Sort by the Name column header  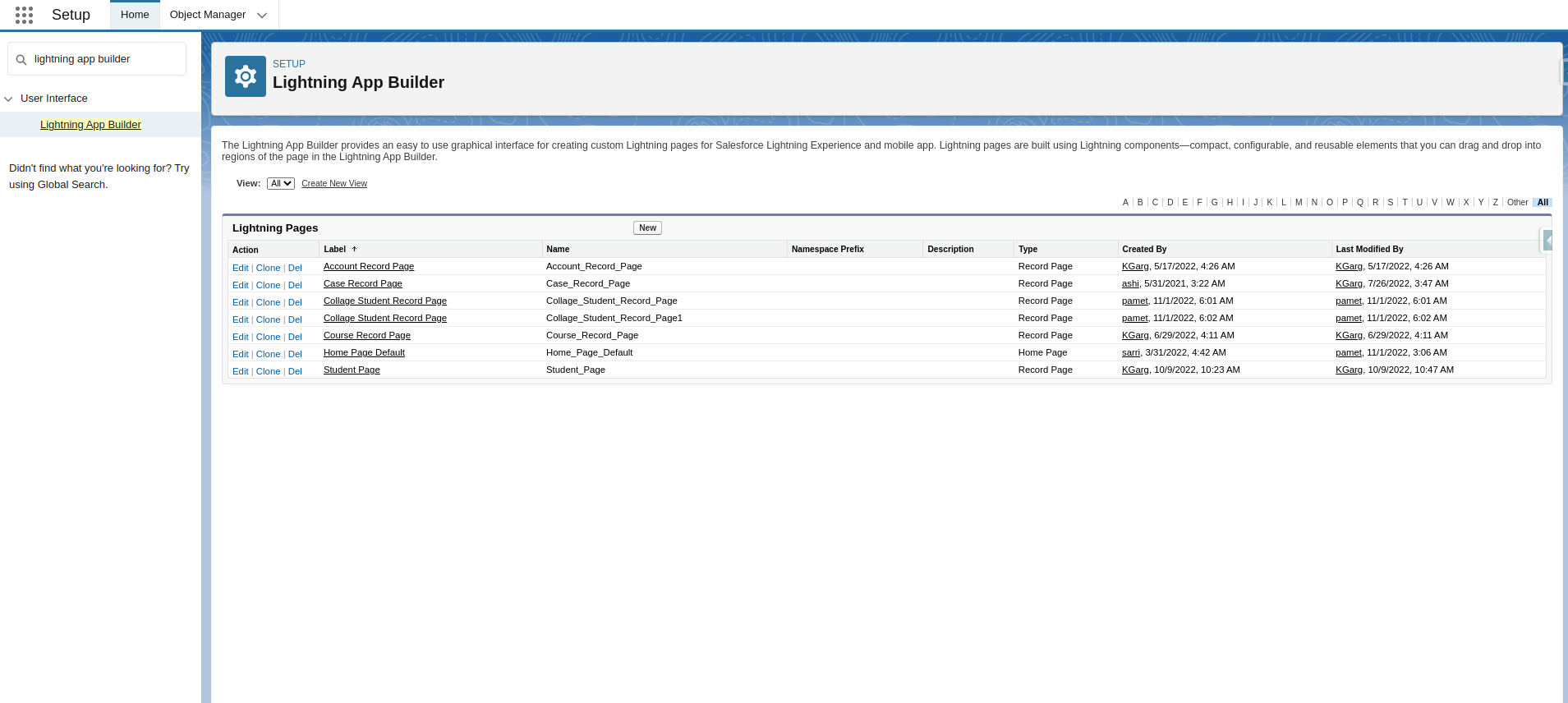pos(558,249)
